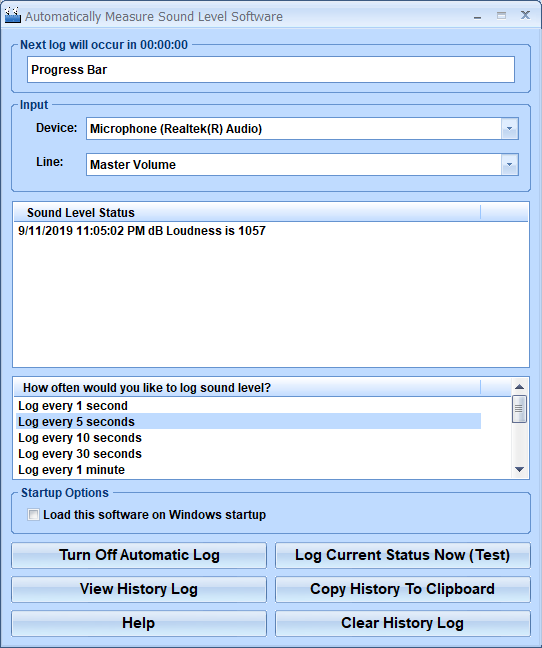542x648 pixels.
Task: Enable Load this software on Windows startup
Action: (x=33, y=515)
